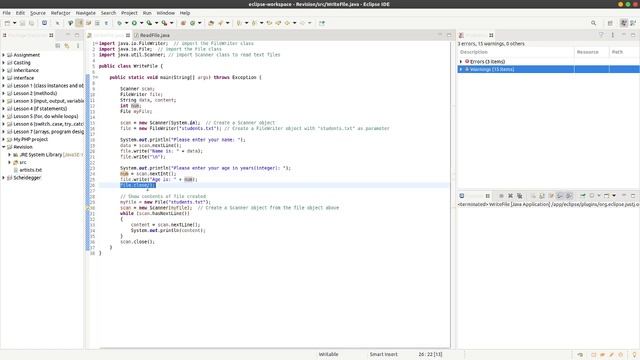Click the toolbar Search magnifier icon
Screen dimensions: 640x360
[x=593, y=23]
